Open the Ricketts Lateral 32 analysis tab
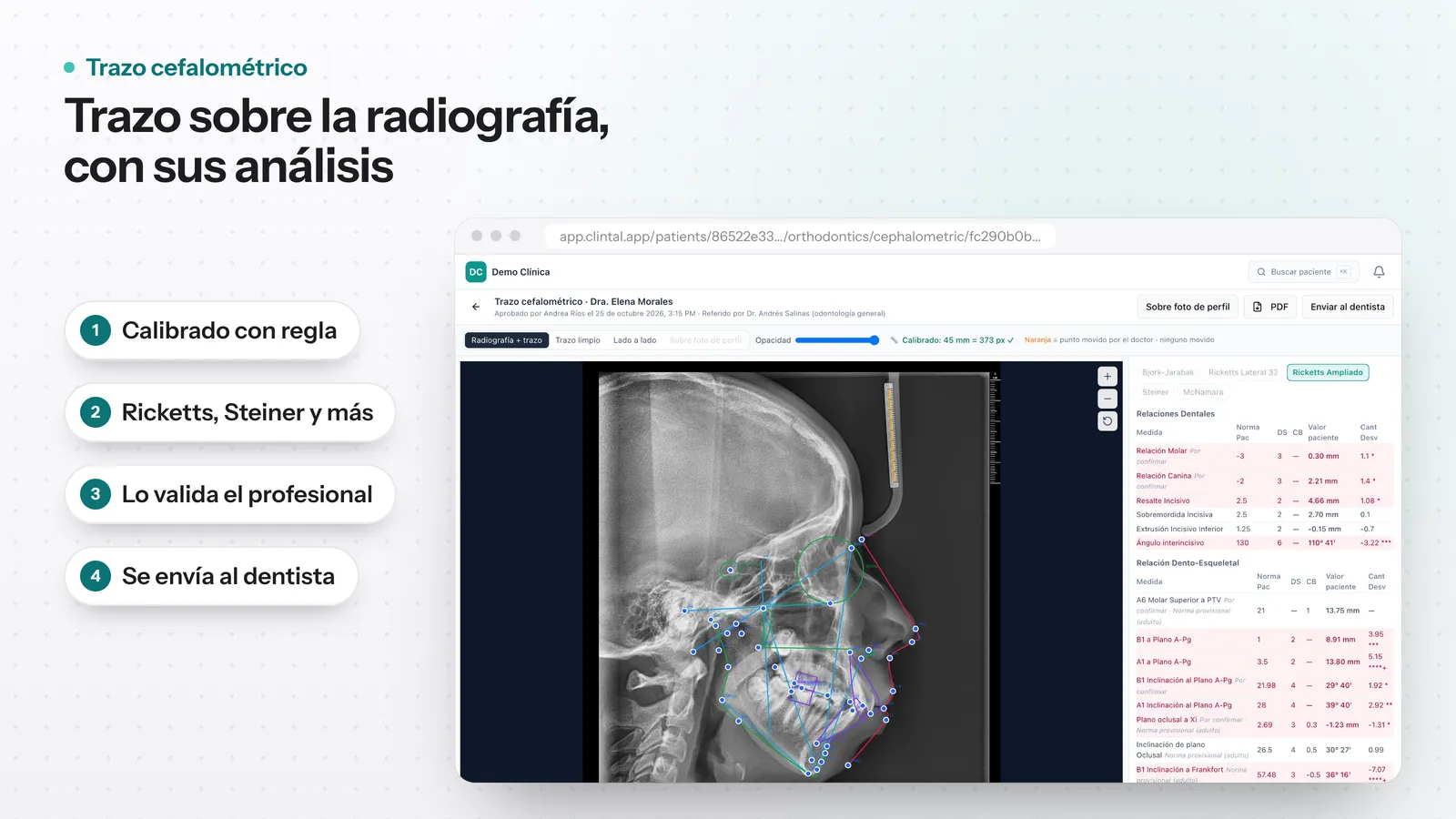1456x819 pixels. click(1243, 372)
